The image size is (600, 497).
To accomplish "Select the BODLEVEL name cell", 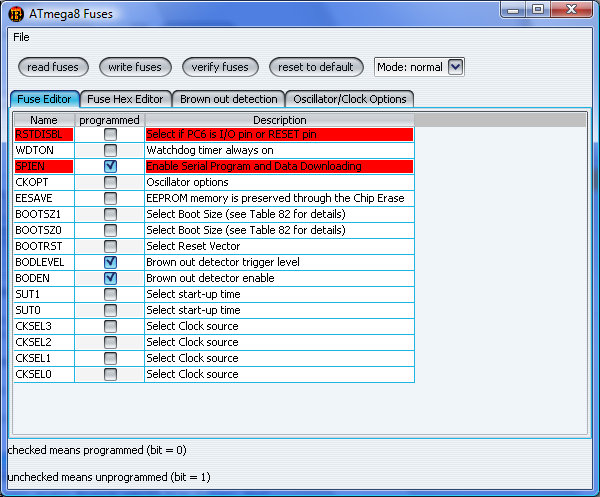I will 44,262.
